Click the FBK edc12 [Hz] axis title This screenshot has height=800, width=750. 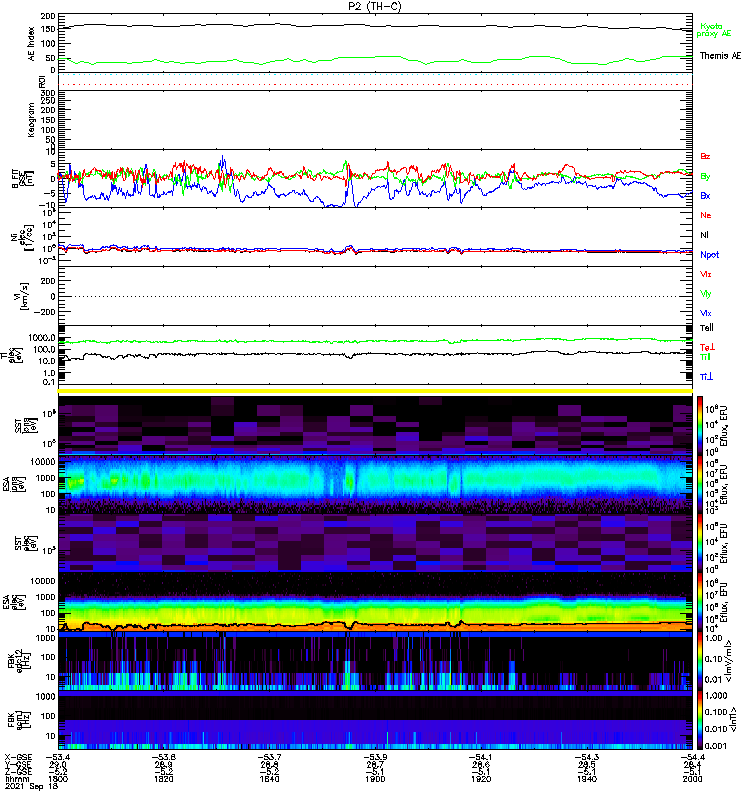(x=18, y=661)
